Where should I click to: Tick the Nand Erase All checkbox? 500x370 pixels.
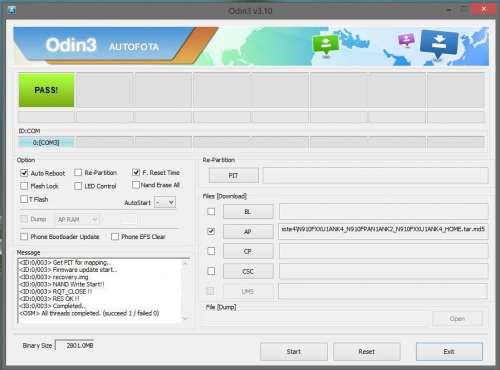point(136,185)
